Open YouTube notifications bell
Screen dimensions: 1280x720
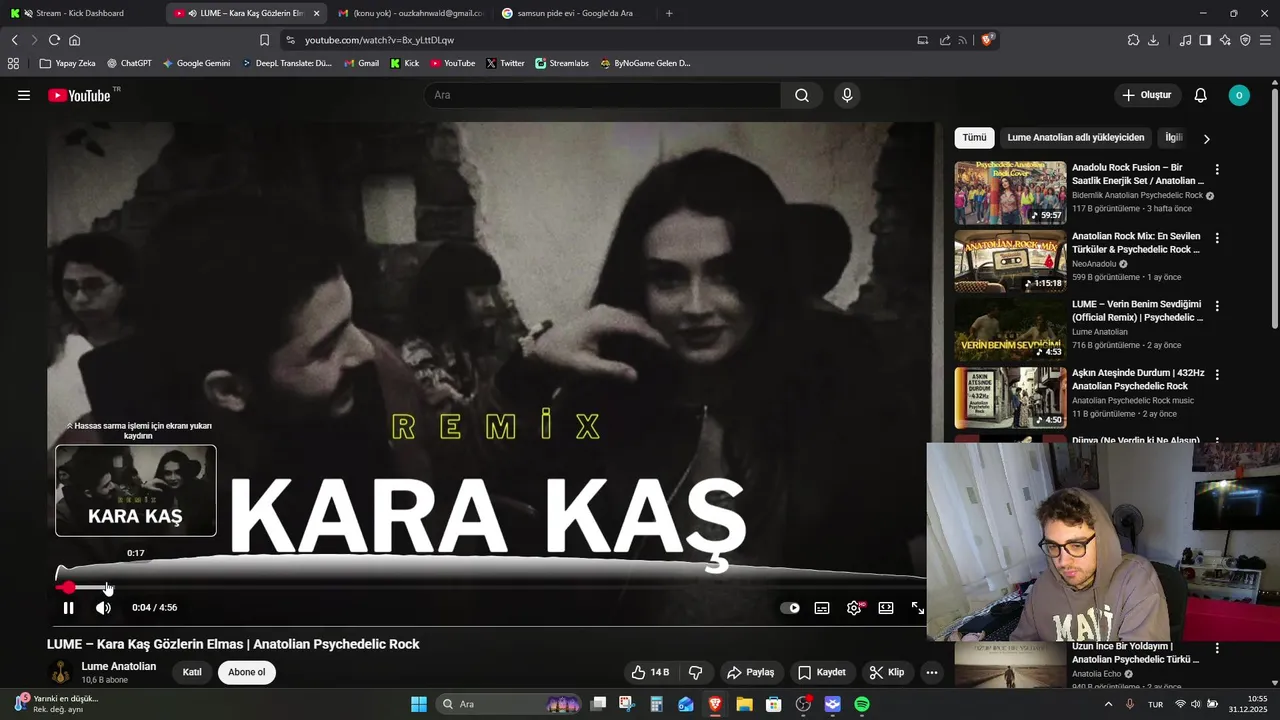coord(1201,95)
